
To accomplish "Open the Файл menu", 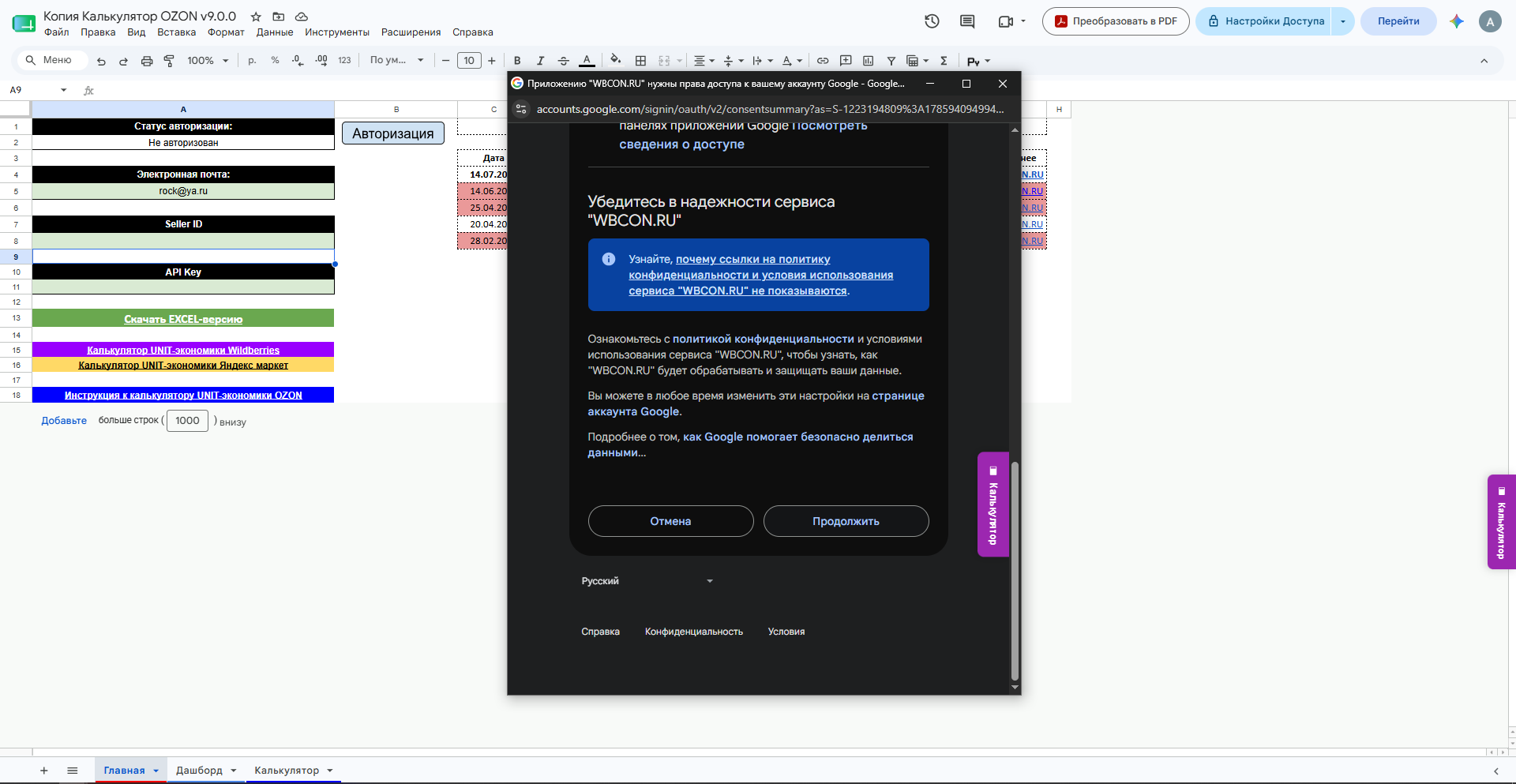I will 57,32.
